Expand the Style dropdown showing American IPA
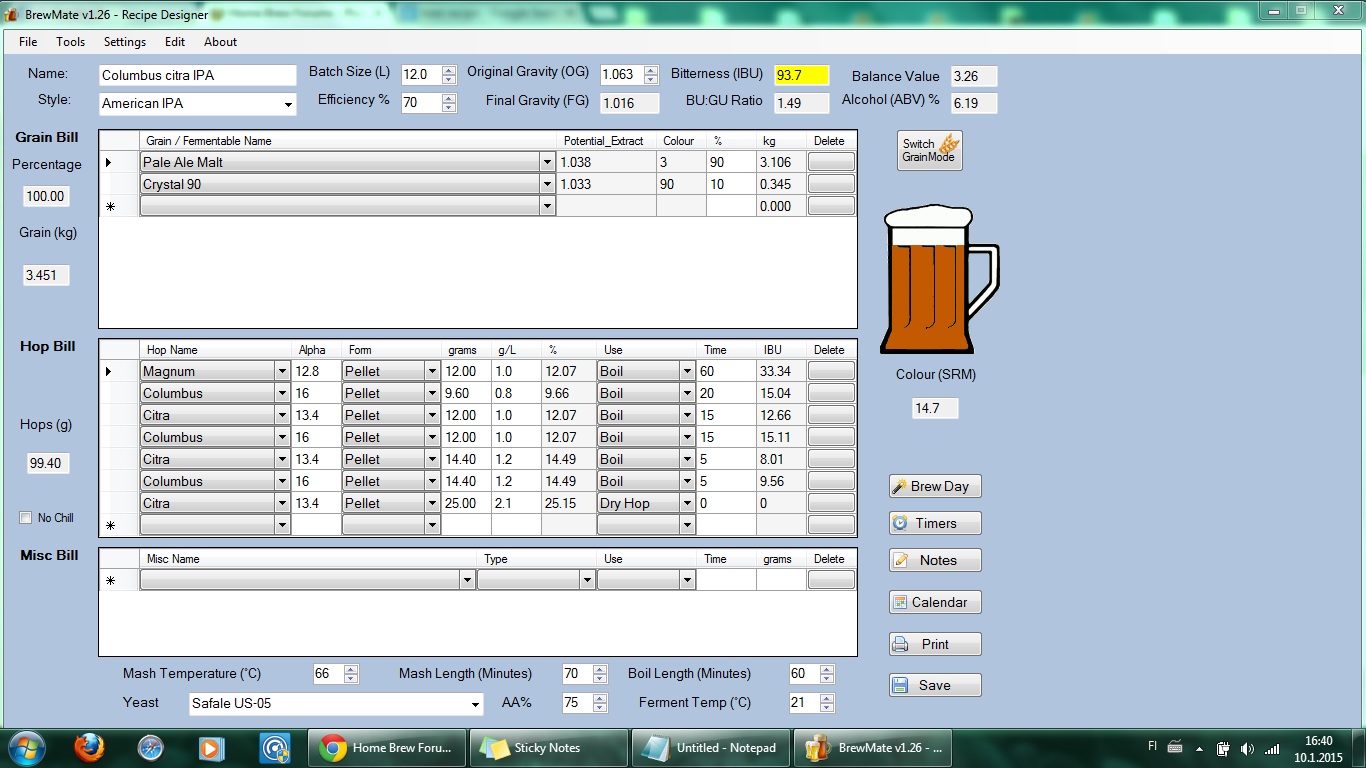This screenshot has height=768, width=1366. tap(288, 104)
